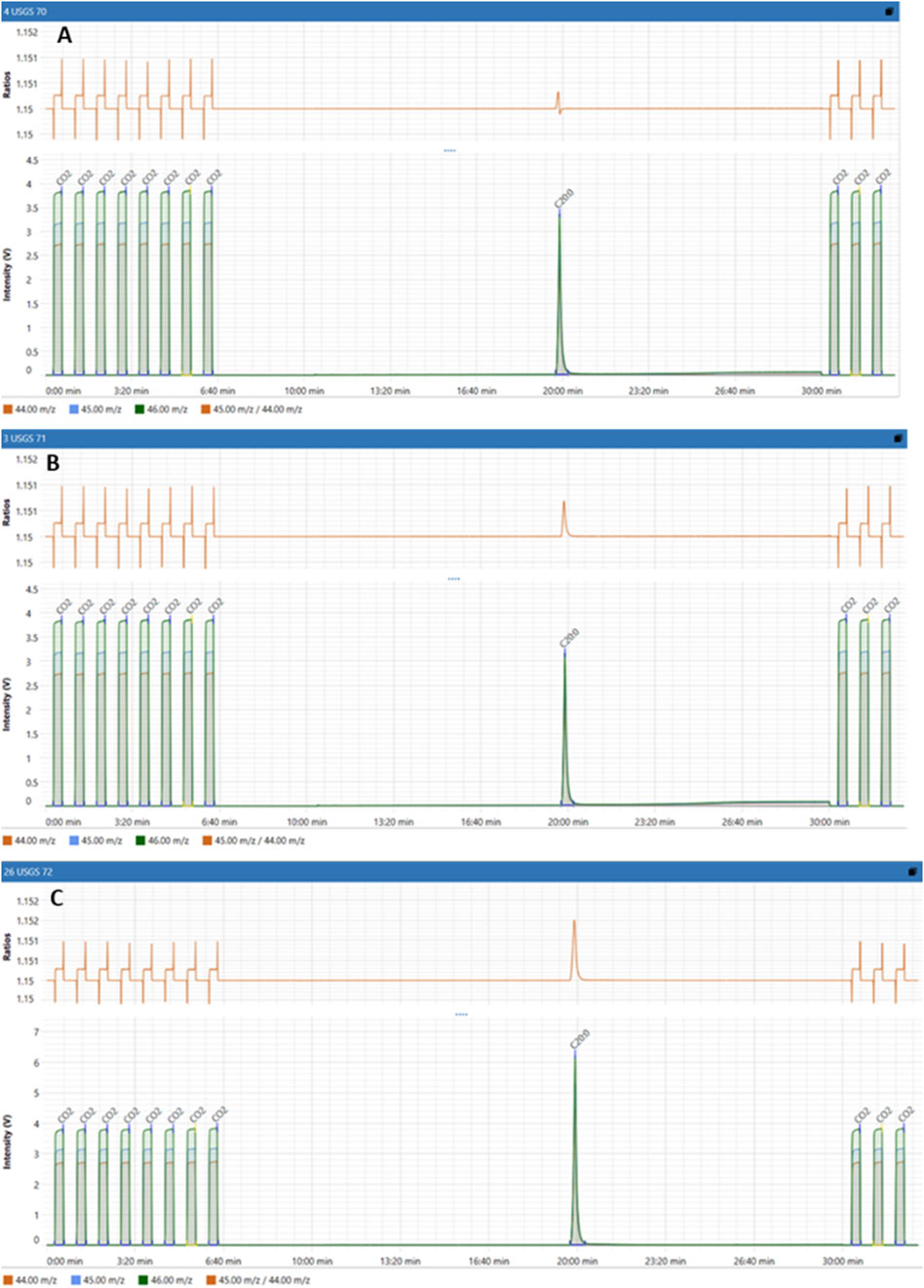924x1288 pixels.
Task: Click "10:00 min" axis label in USGS 72 panel
Action: (x=311, y=1262)
